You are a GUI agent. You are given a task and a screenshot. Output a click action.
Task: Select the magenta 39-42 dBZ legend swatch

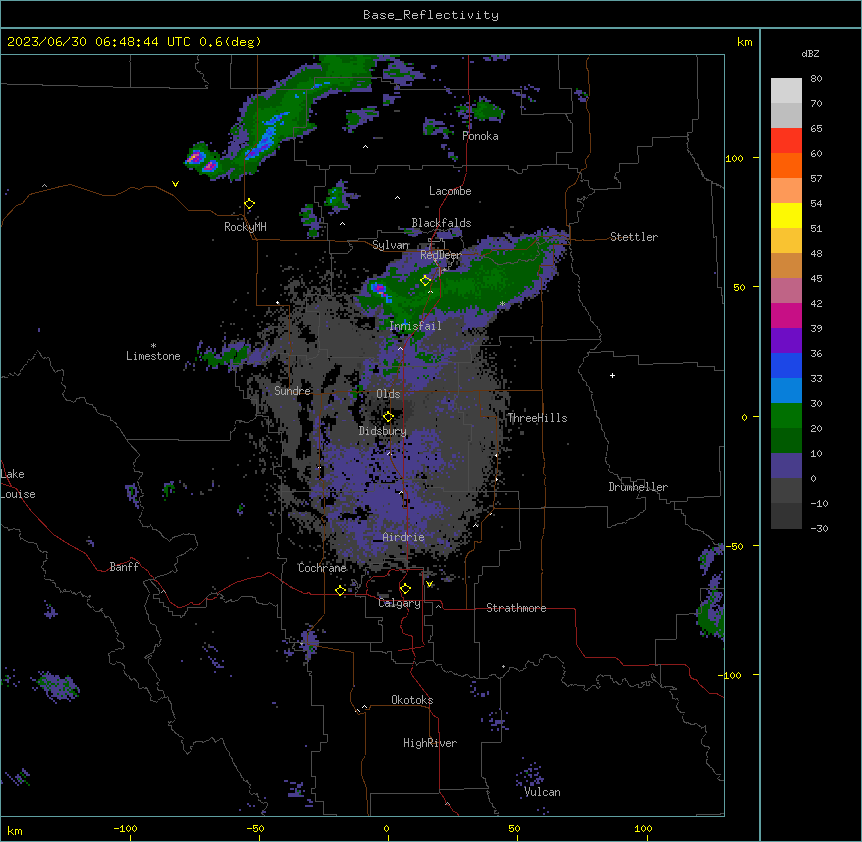786,315
